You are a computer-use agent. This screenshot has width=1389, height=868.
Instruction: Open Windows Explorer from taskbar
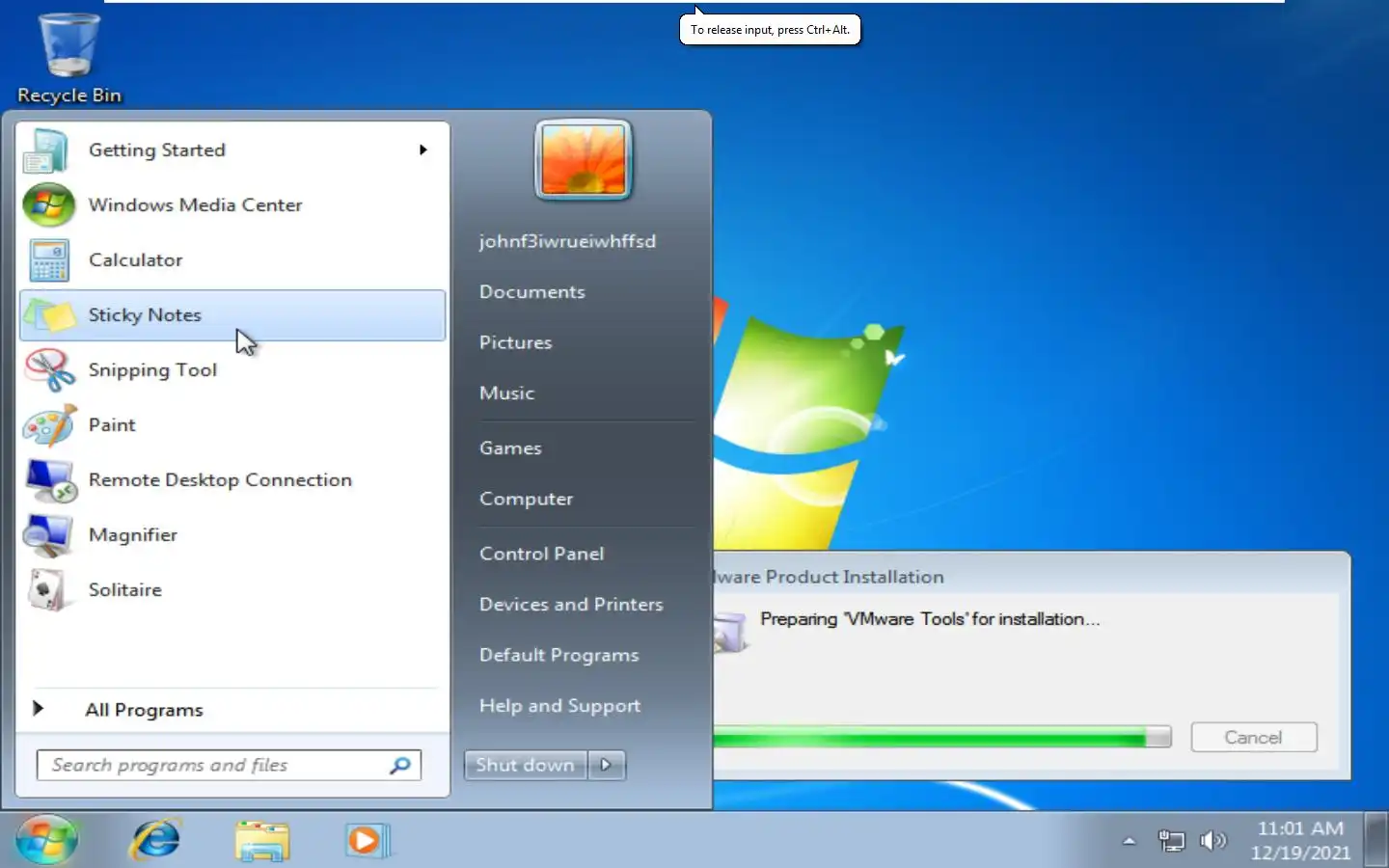(261, 840)
